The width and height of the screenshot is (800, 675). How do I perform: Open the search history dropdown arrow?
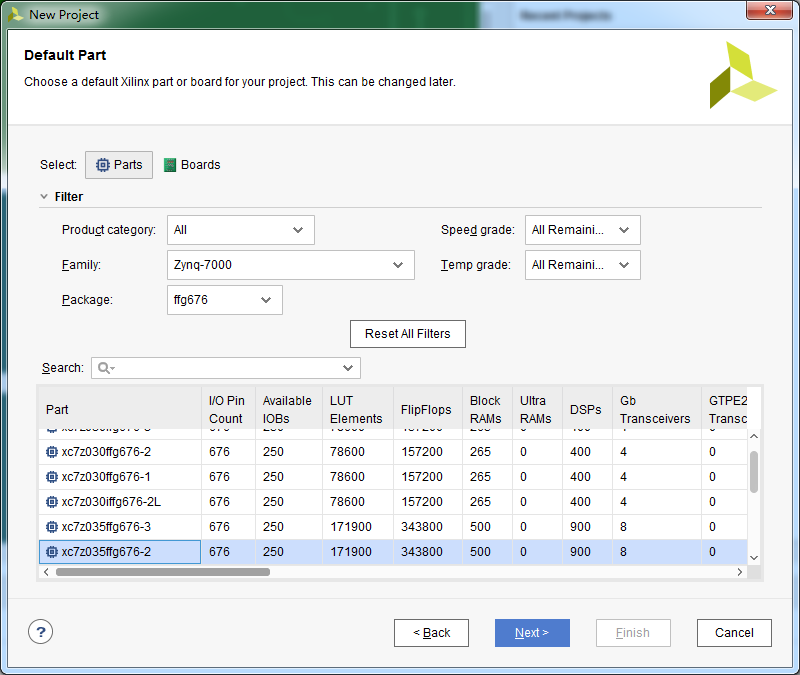coord(348,368)
